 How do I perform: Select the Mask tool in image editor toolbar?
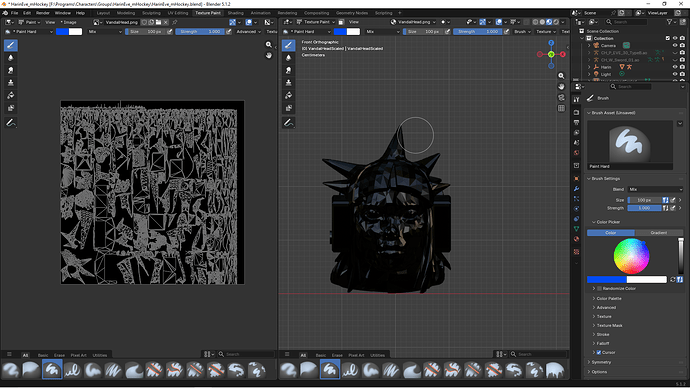[11, 108]
